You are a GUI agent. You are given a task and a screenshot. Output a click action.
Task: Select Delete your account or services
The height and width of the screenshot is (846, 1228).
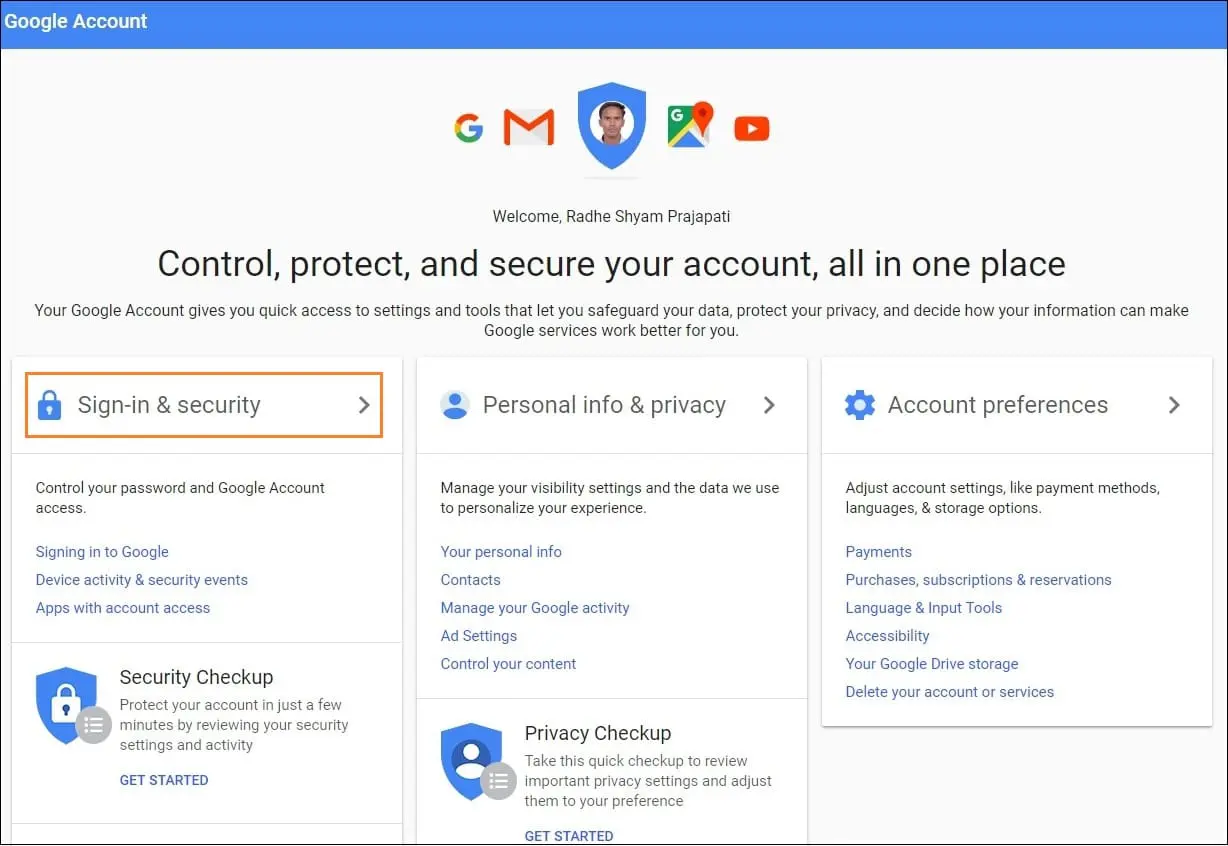pos(950,692)
